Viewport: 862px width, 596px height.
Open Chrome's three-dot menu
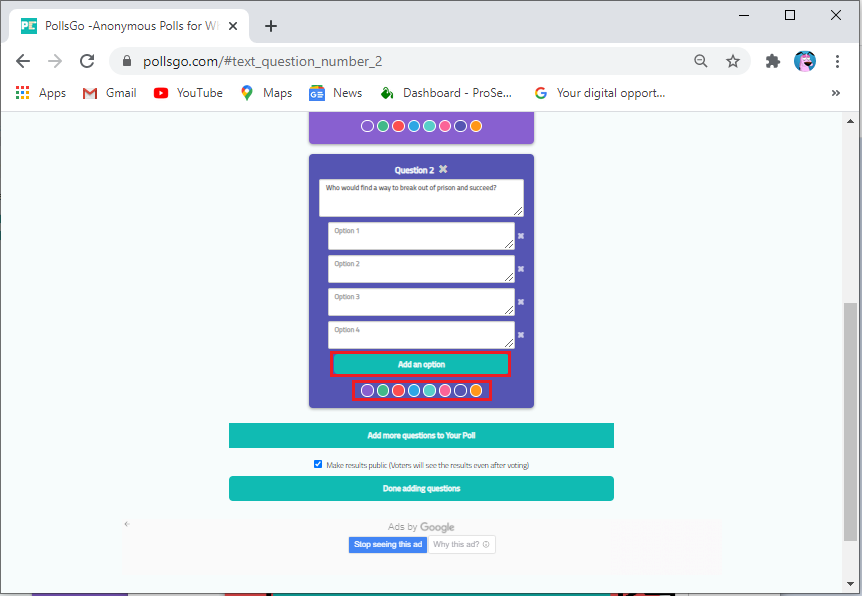837,61
